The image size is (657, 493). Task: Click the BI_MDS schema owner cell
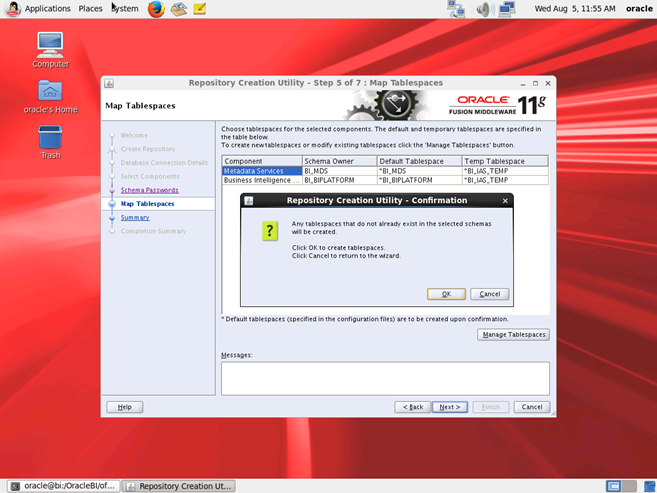[339, 171]
